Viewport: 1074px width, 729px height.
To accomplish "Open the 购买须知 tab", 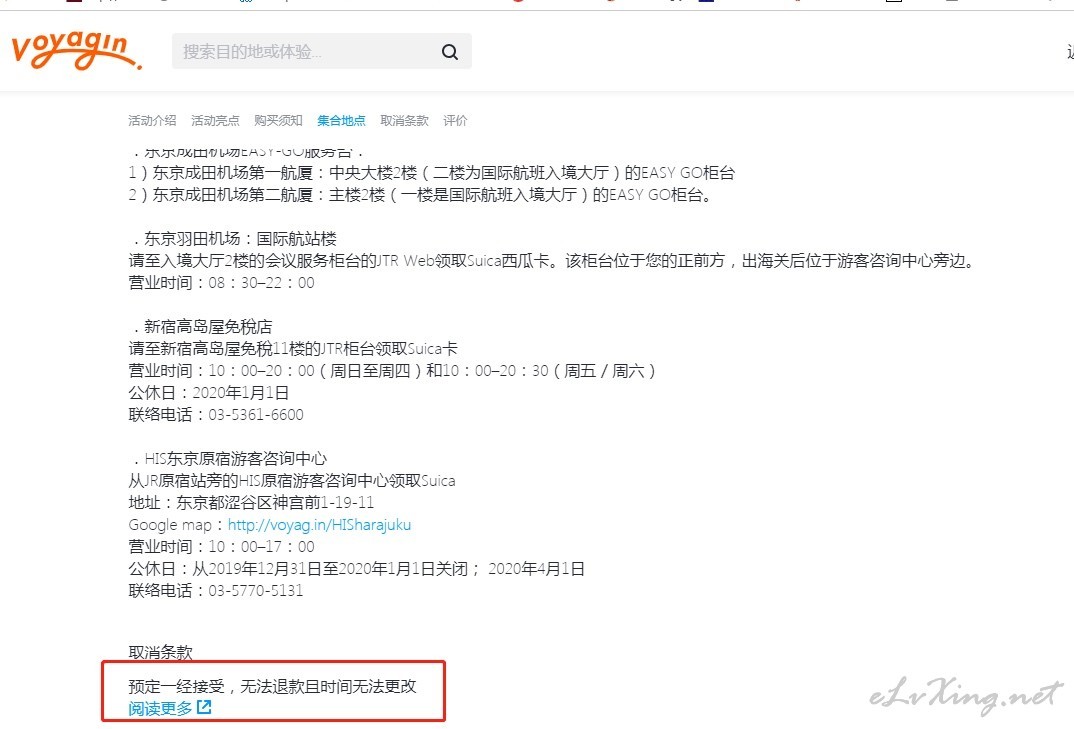I will [x=278, y=121].
